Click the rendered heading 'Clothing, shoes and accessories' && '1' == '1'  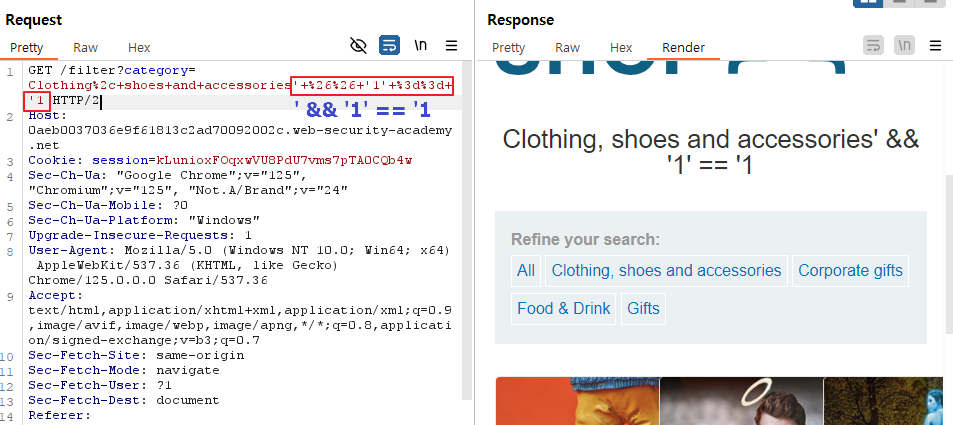(x=710, y=151)
